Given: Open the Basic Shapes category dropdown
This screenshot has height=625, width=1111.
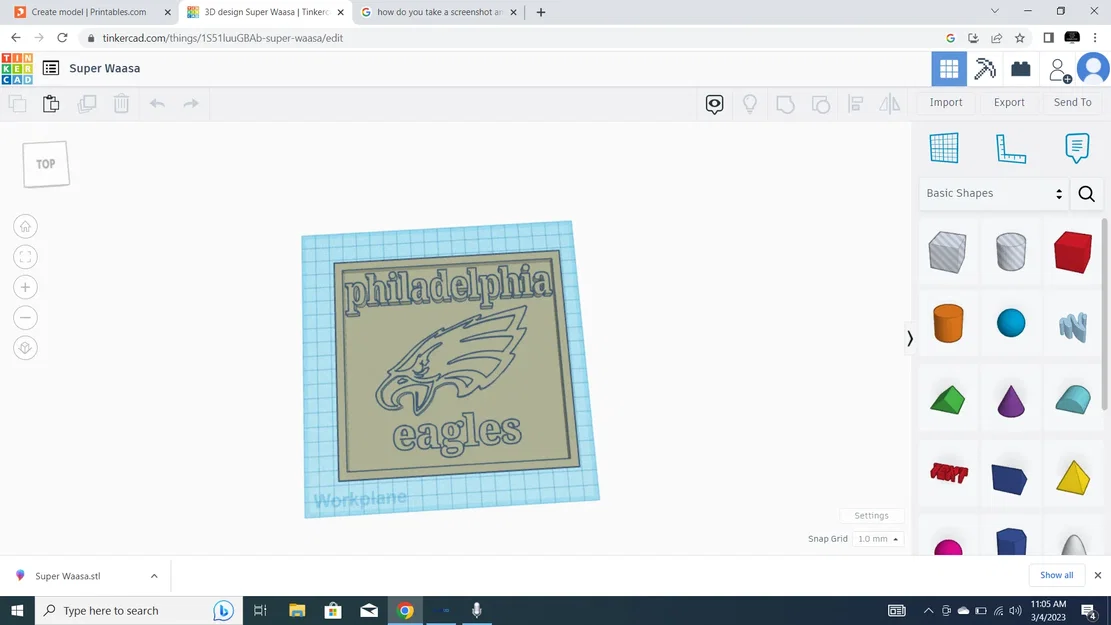Looking at the screenshot, I should (994, 193).
